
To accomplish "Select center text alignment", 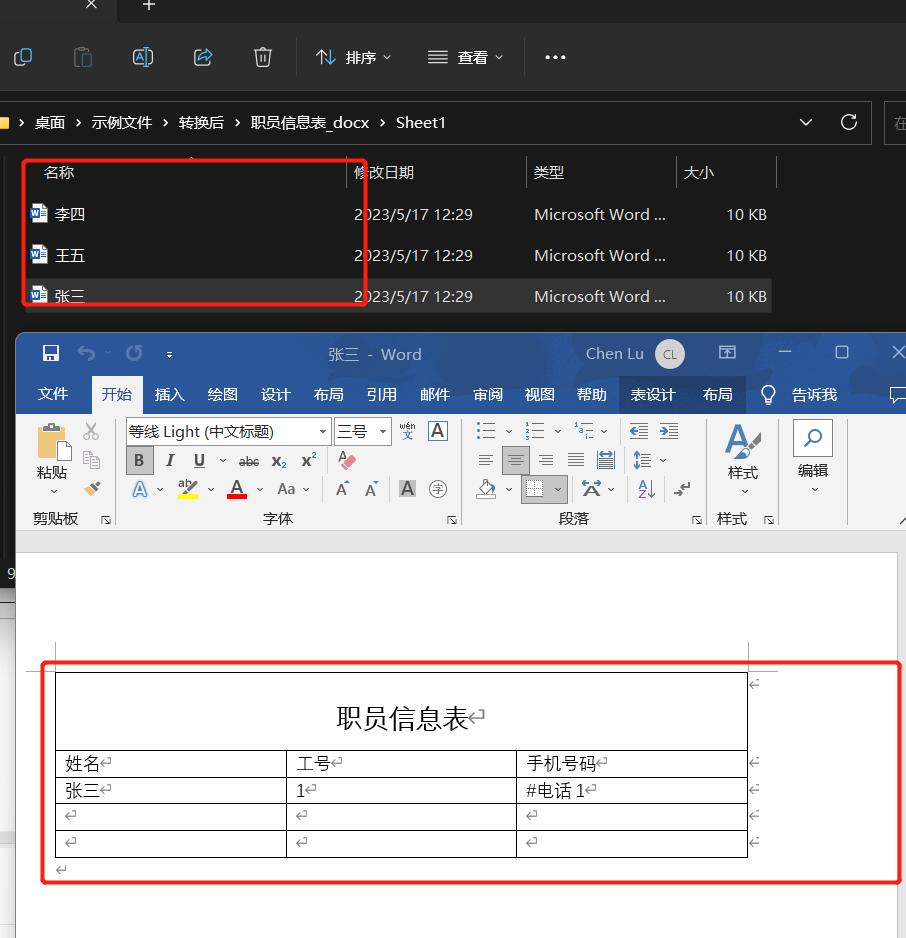I will [x=515, y=460].
